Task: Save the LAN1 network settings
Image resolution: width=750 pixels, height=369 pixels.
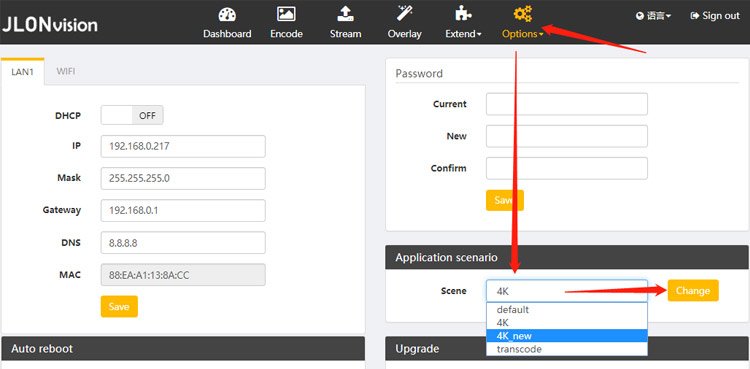Action: click(x=119, y=306)
